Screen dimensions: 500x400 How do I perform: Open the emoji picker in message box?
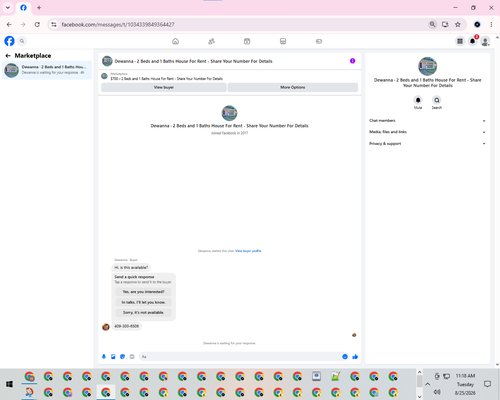[x=345, y=357]
